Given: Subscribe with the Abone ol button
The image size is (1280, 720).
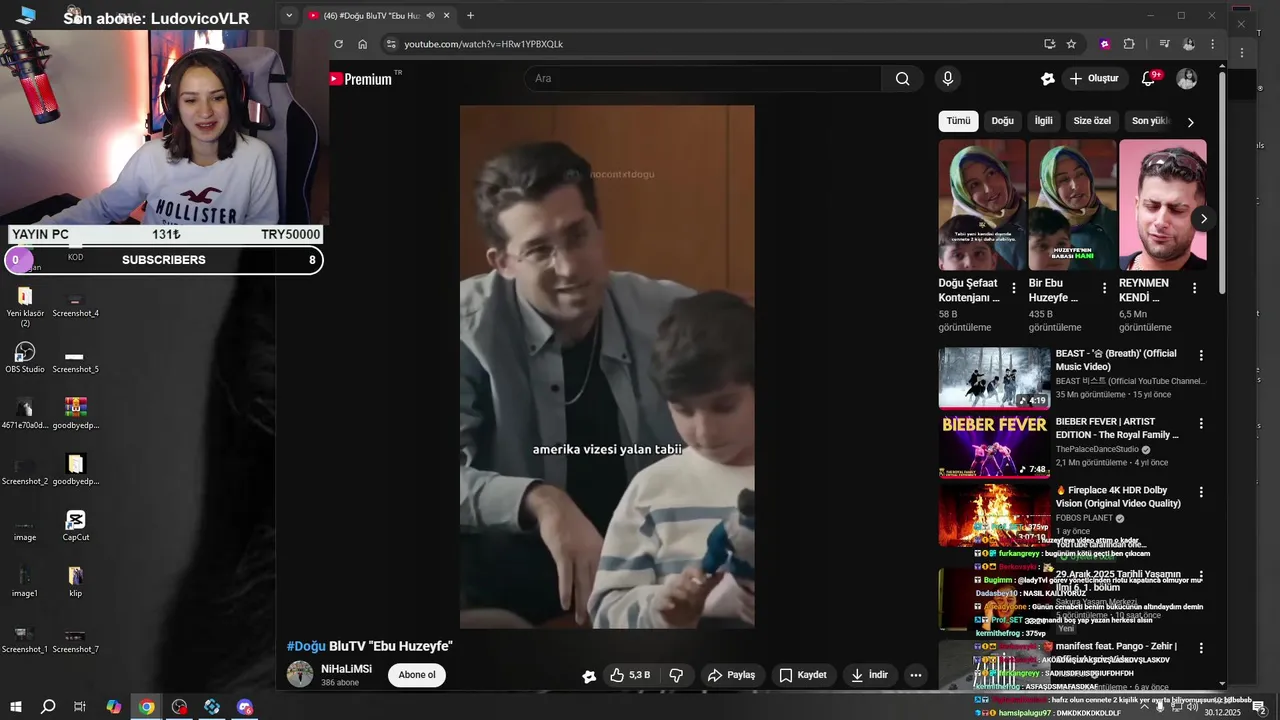Looking at the screenshot, I should (417, 675).
